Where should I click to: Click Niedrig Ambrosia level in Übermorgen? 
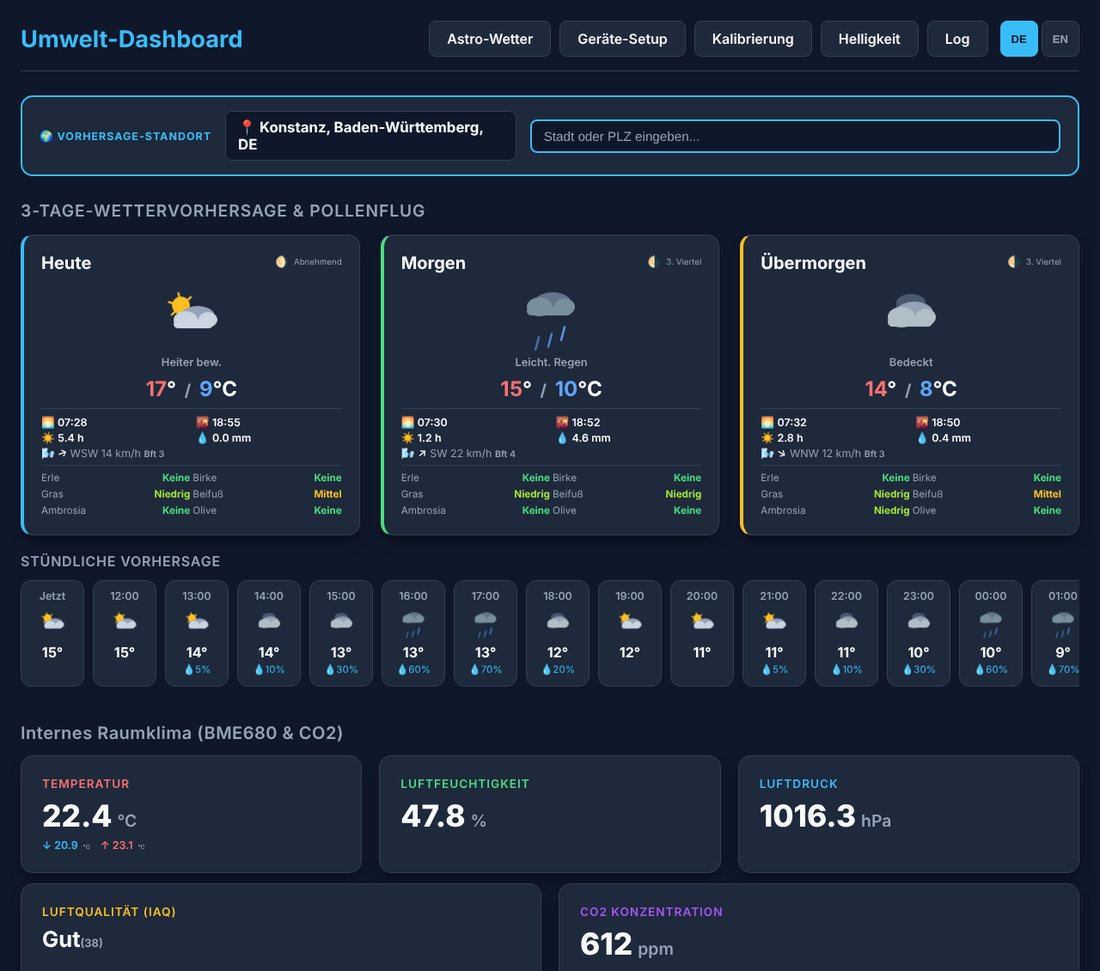click(x=891, y=510)
